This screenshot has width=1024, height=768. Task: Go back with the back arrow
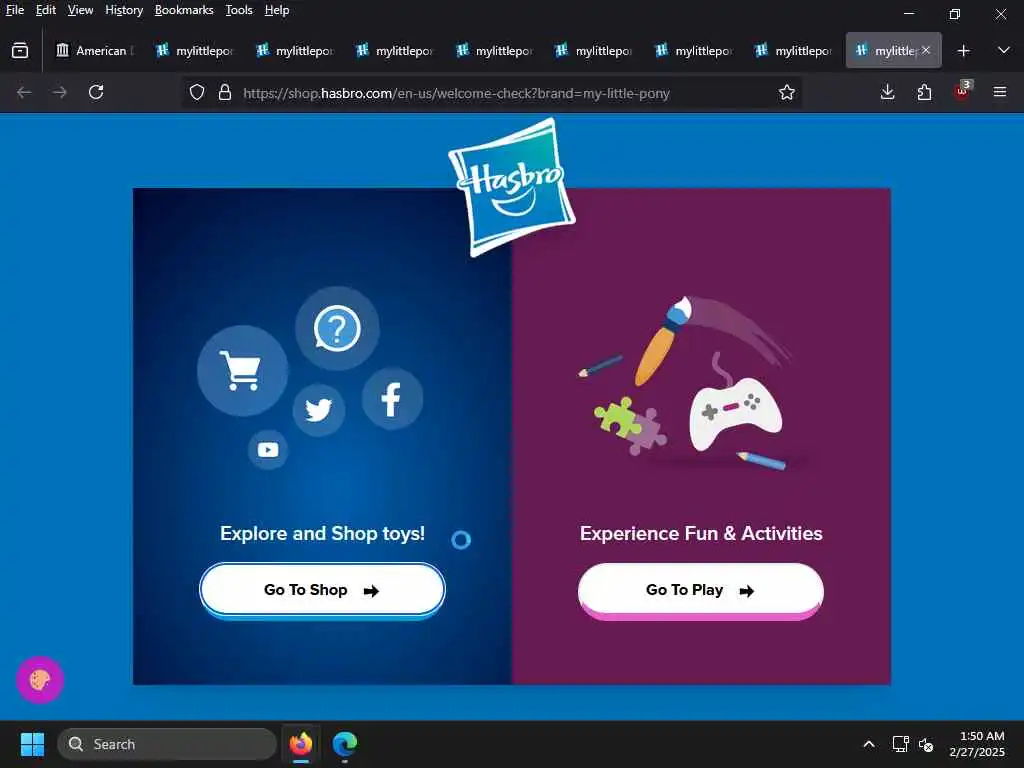[x=24, y=93]
